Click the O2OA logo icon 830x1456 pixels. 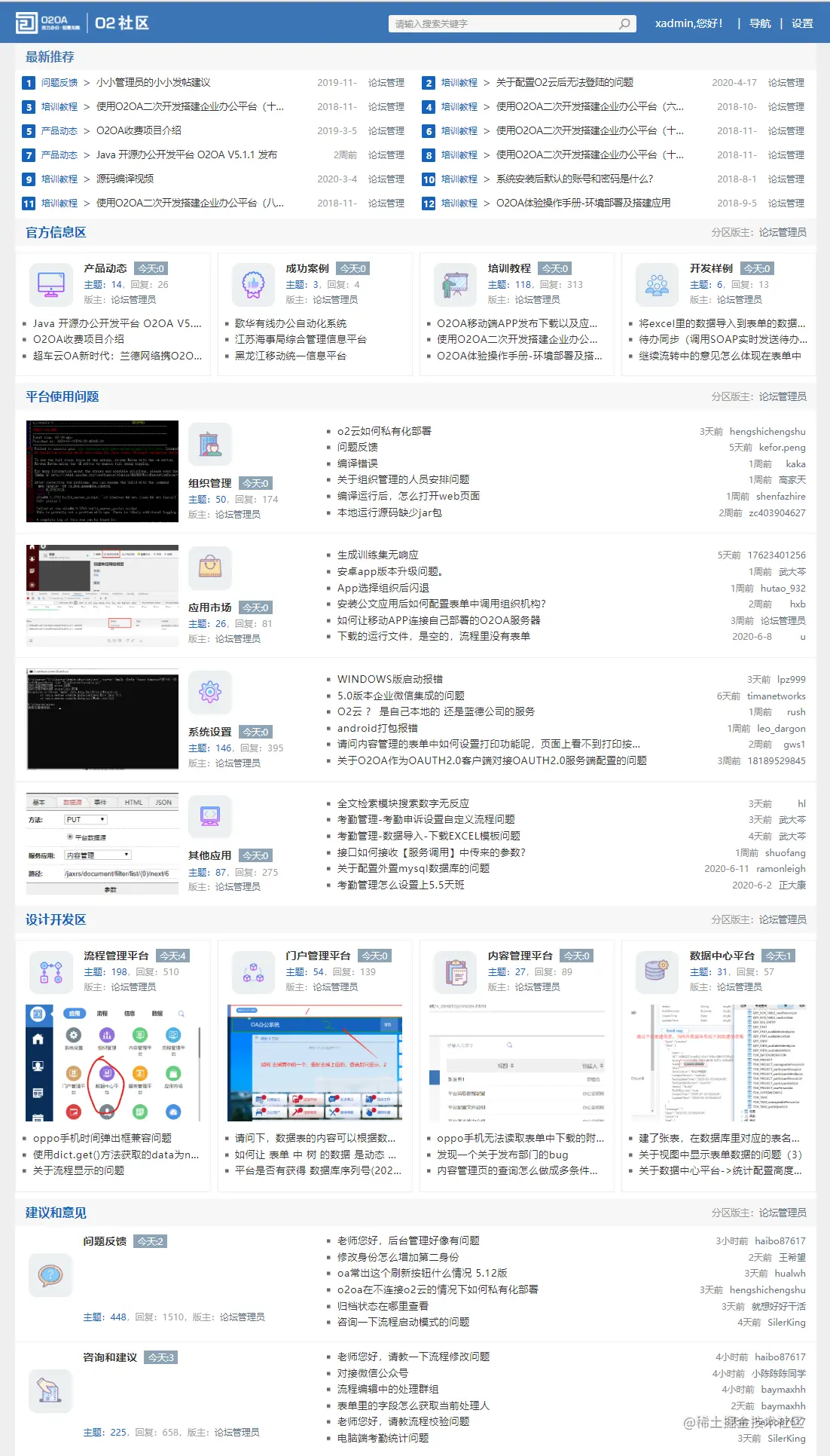click(x=26, y=23)
